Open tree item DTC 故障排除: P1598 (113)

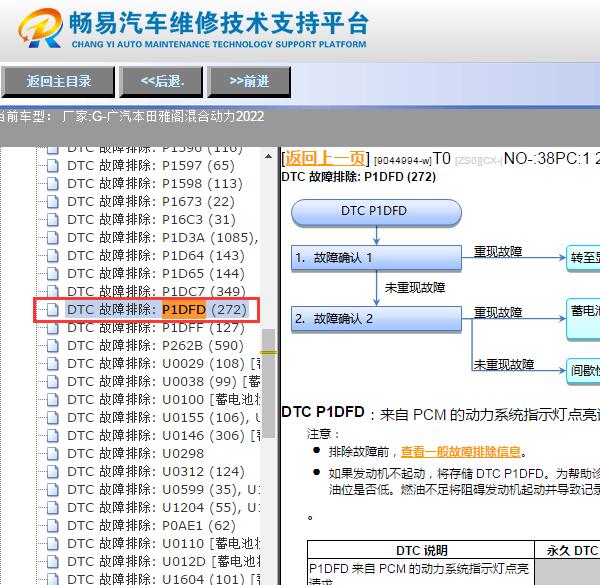(155, 184)
